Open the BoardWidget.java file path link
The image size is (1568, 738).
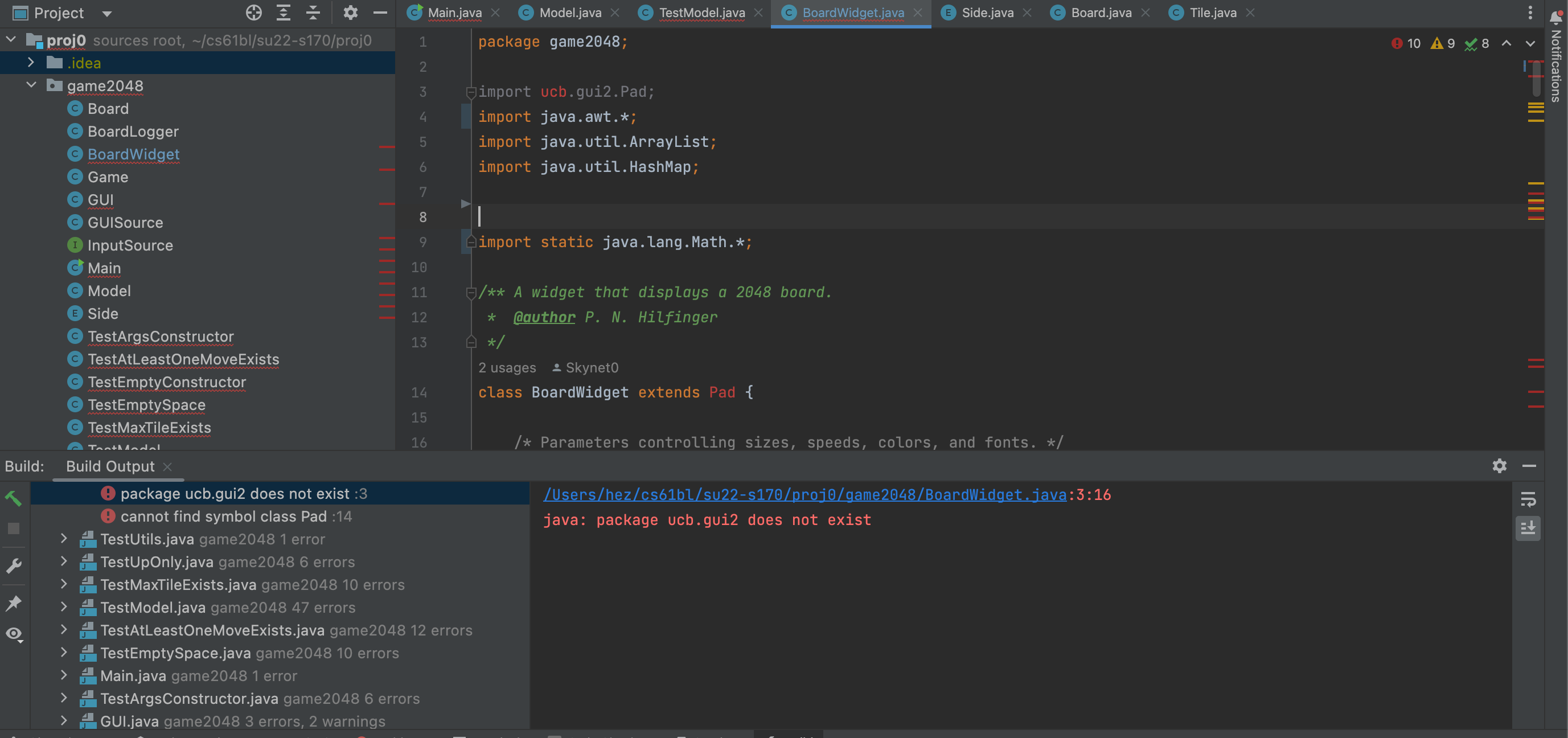pos(804,495)
